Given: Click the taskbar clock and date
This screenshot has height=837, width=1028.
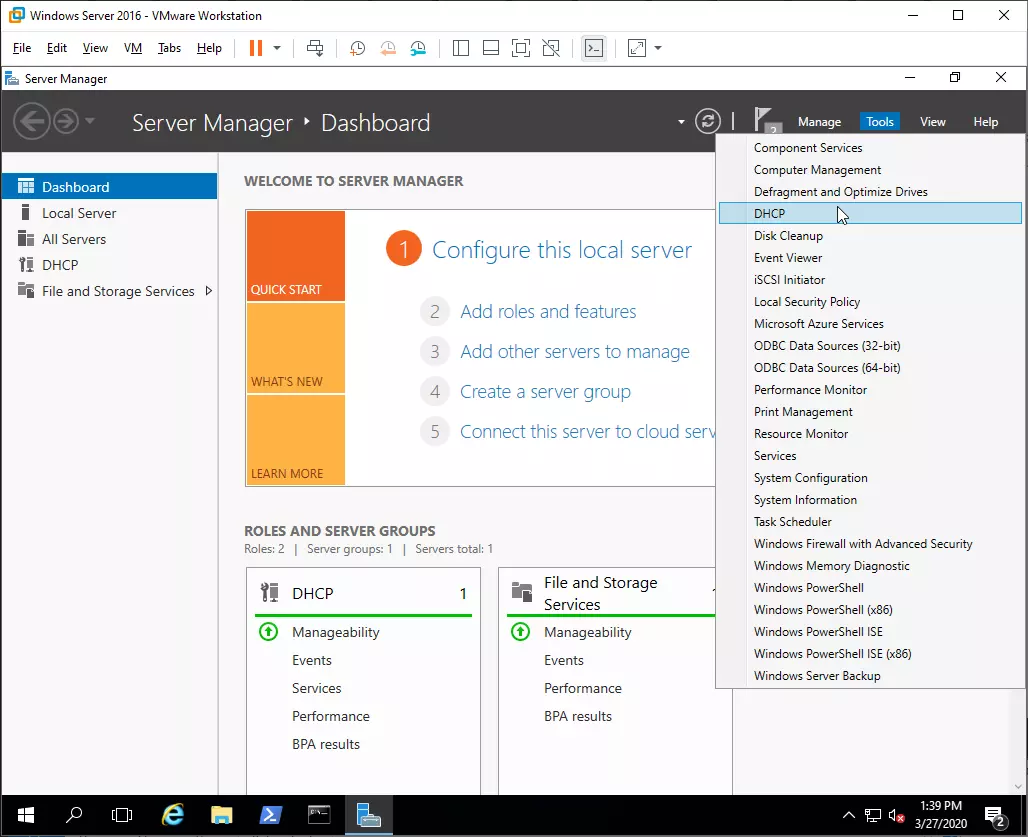Looking at the screenshot, I should (x=941, y=815).
